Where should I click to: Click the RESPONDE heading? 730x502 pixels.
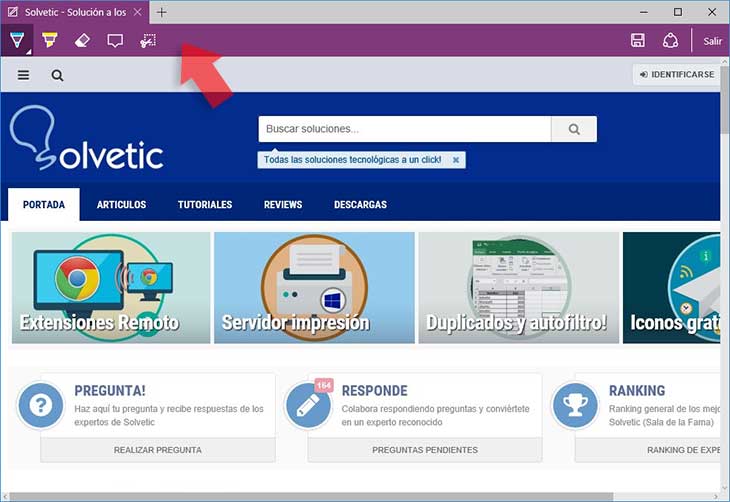375,390
